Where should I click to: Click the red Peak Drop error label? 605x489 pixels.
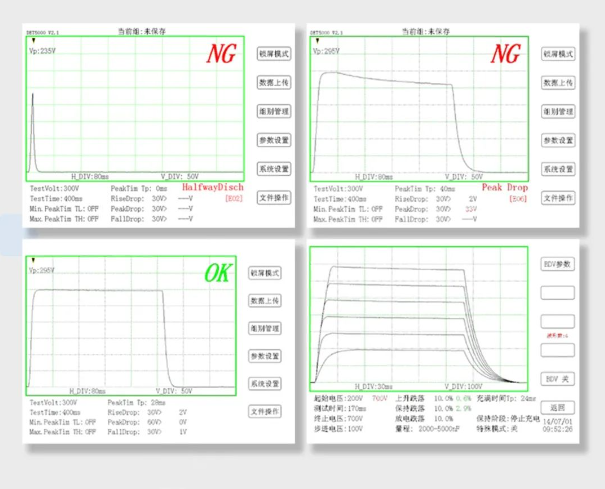tap(504, 187)
